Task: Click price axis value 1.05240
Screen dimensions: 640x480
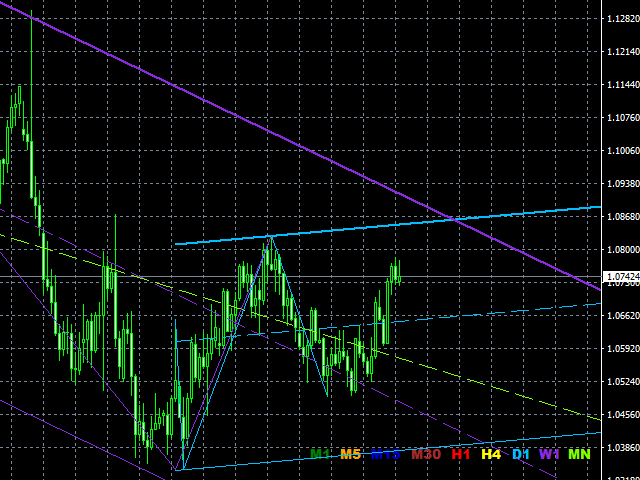Action: 623,382
